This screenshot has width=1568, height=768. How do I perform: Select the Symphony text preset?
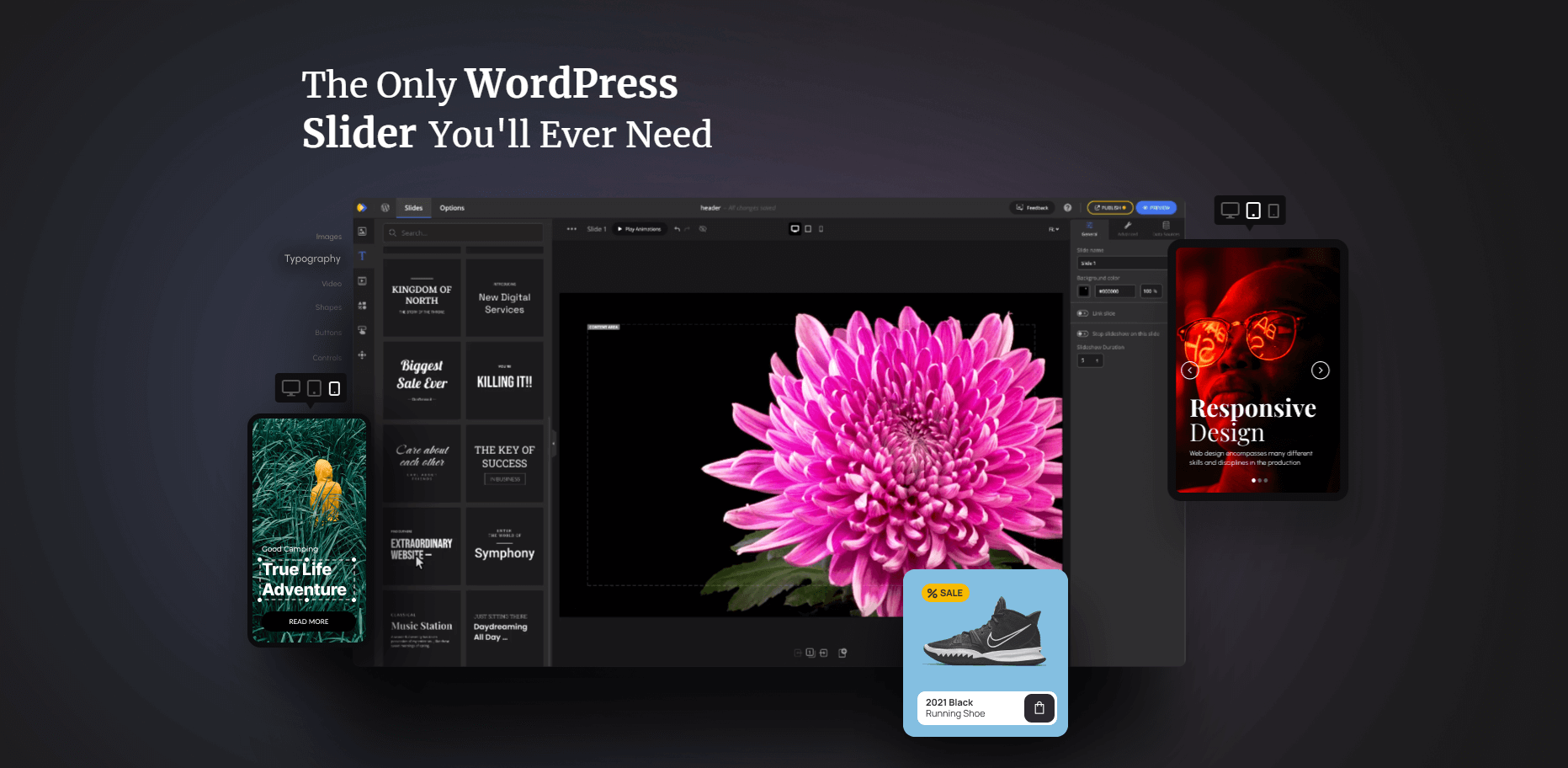pyautogui.click(x=504, y=546)
